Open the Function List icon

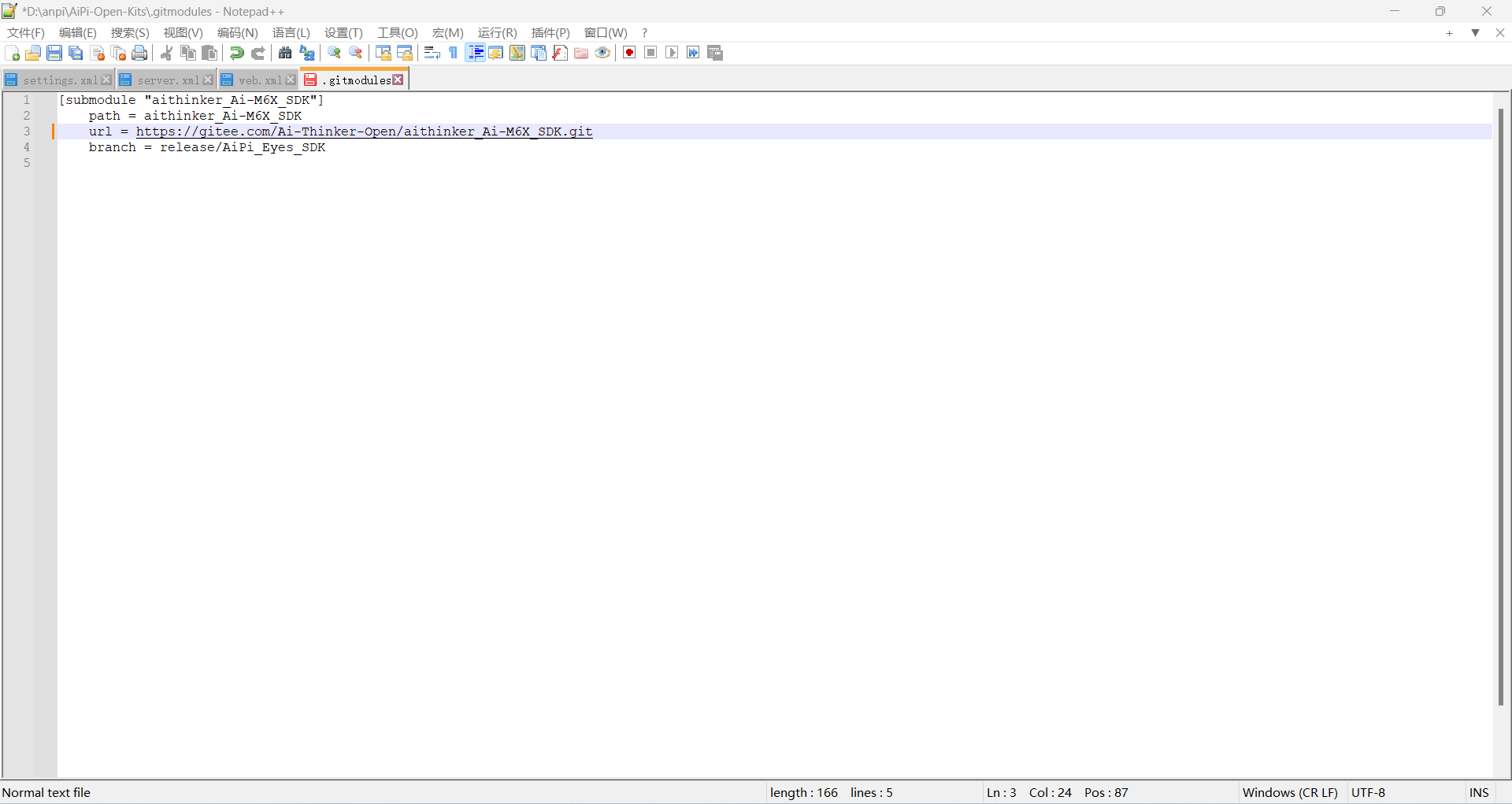click(560, 53)
